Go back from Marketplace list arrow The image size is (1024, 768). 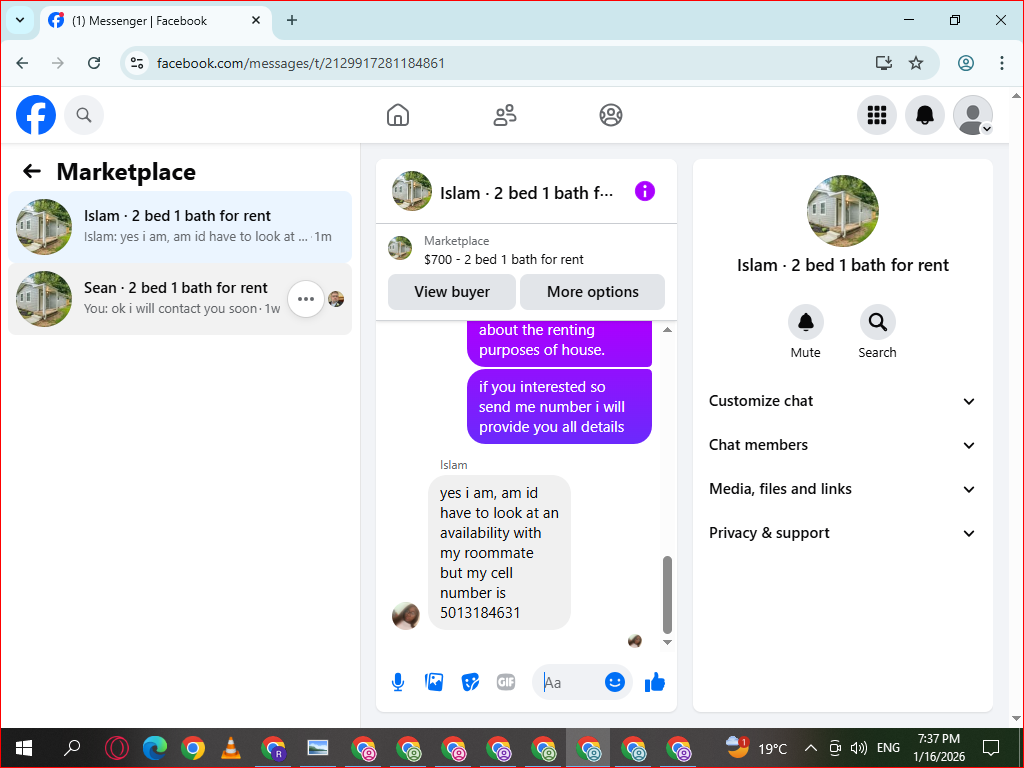click(31, 171)
